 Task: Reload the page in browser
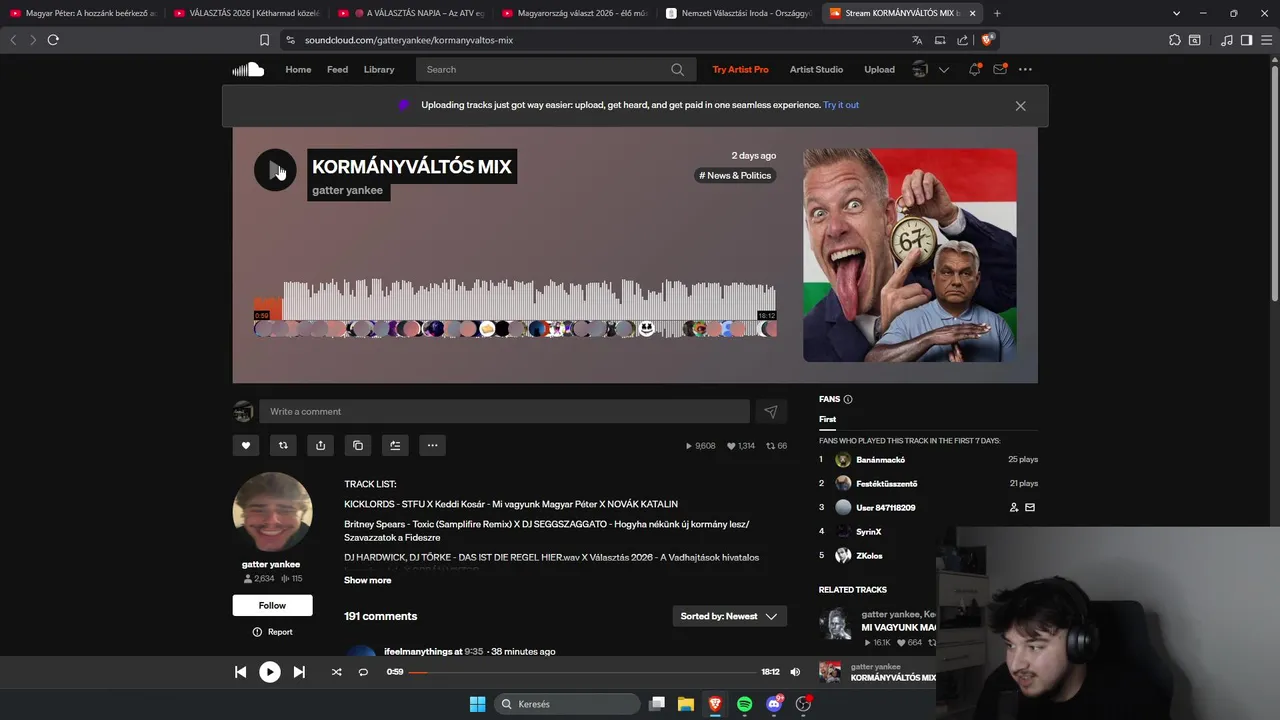53,40
